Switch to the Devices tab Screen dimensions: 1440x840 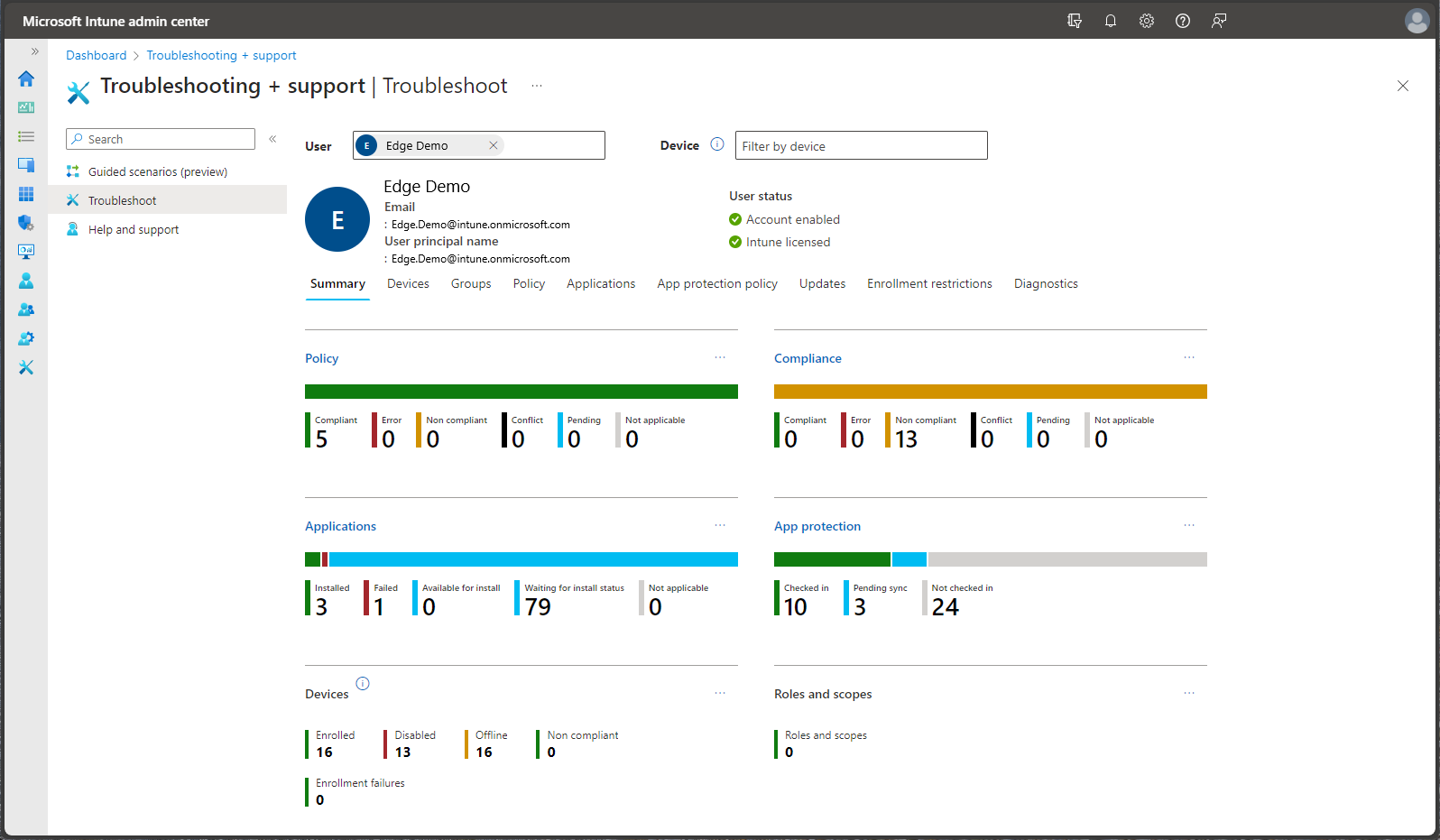pyautogui.click(x=408, y=283)
